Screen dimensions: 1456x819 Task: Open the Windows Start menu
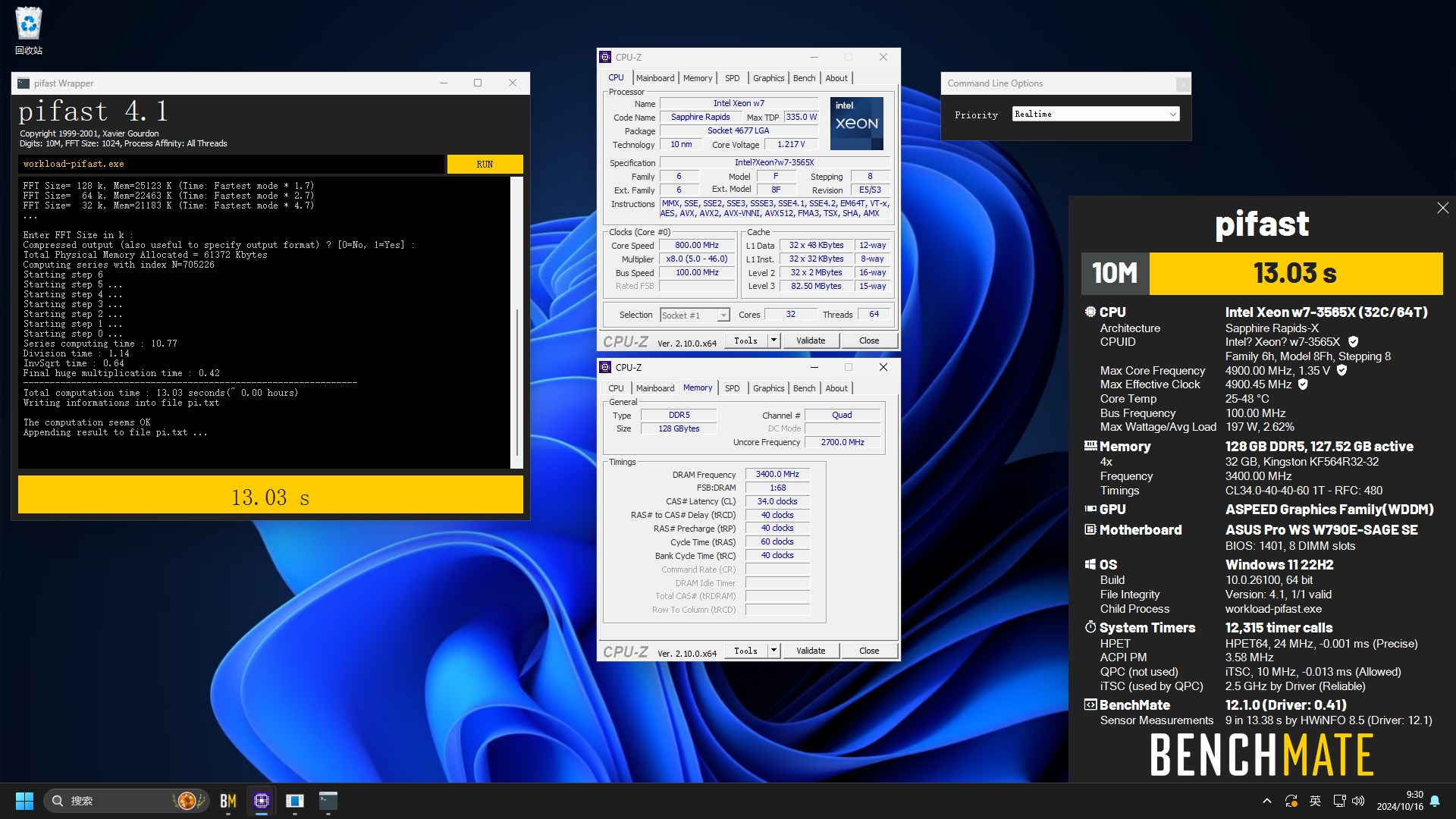(x=24, y=801)
